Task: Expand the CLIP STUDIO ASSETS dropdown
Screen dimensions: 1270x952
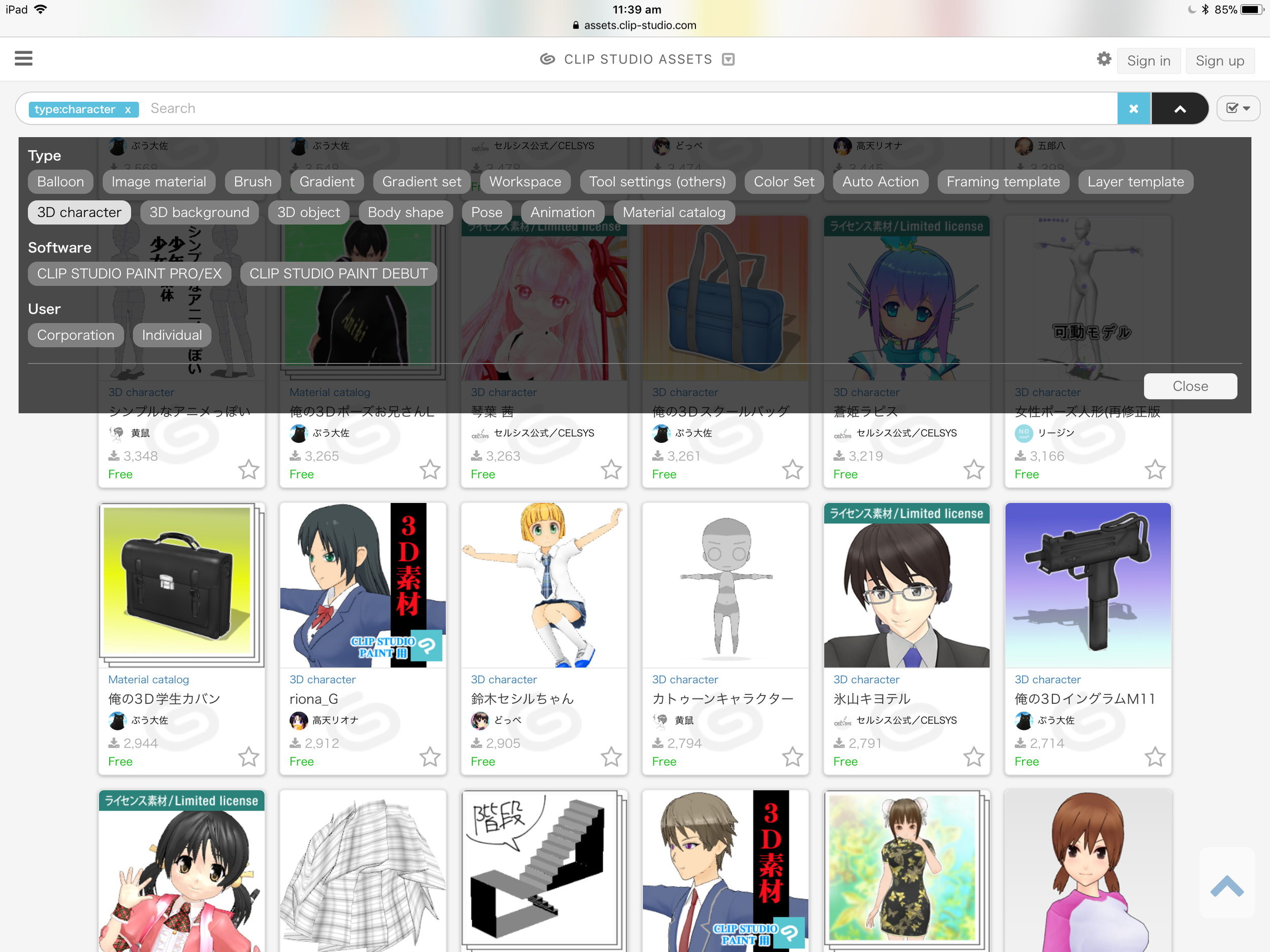Action: [728, 60]
